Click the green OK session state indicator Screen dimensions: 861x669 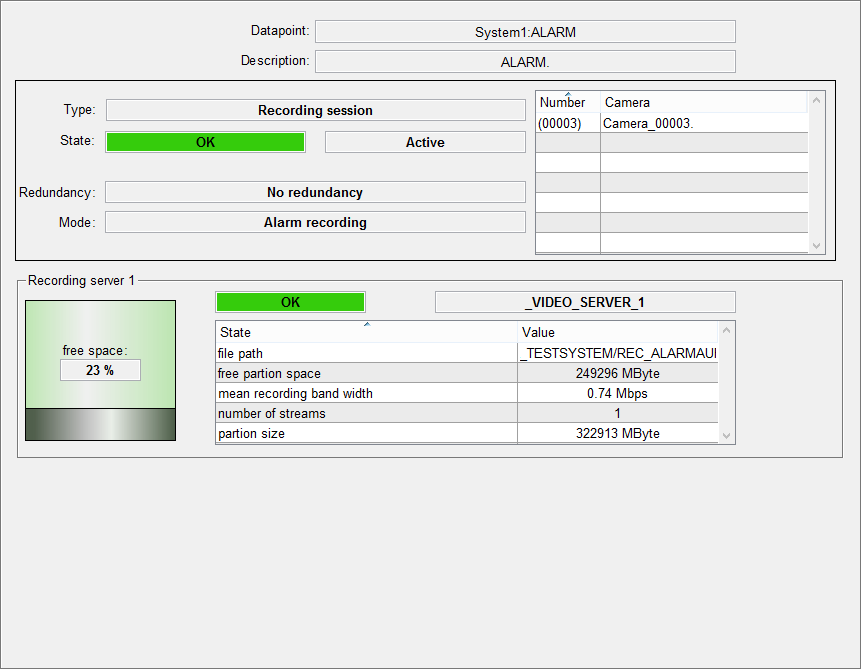pyautogui.click(x=205, y=142)
